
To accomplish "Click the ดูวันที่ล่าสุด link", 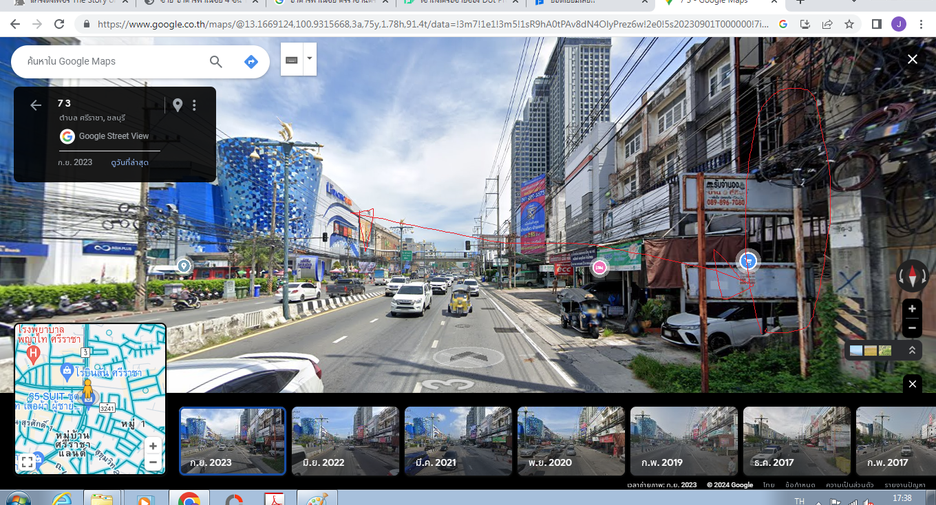I will (x=130, y=162).
